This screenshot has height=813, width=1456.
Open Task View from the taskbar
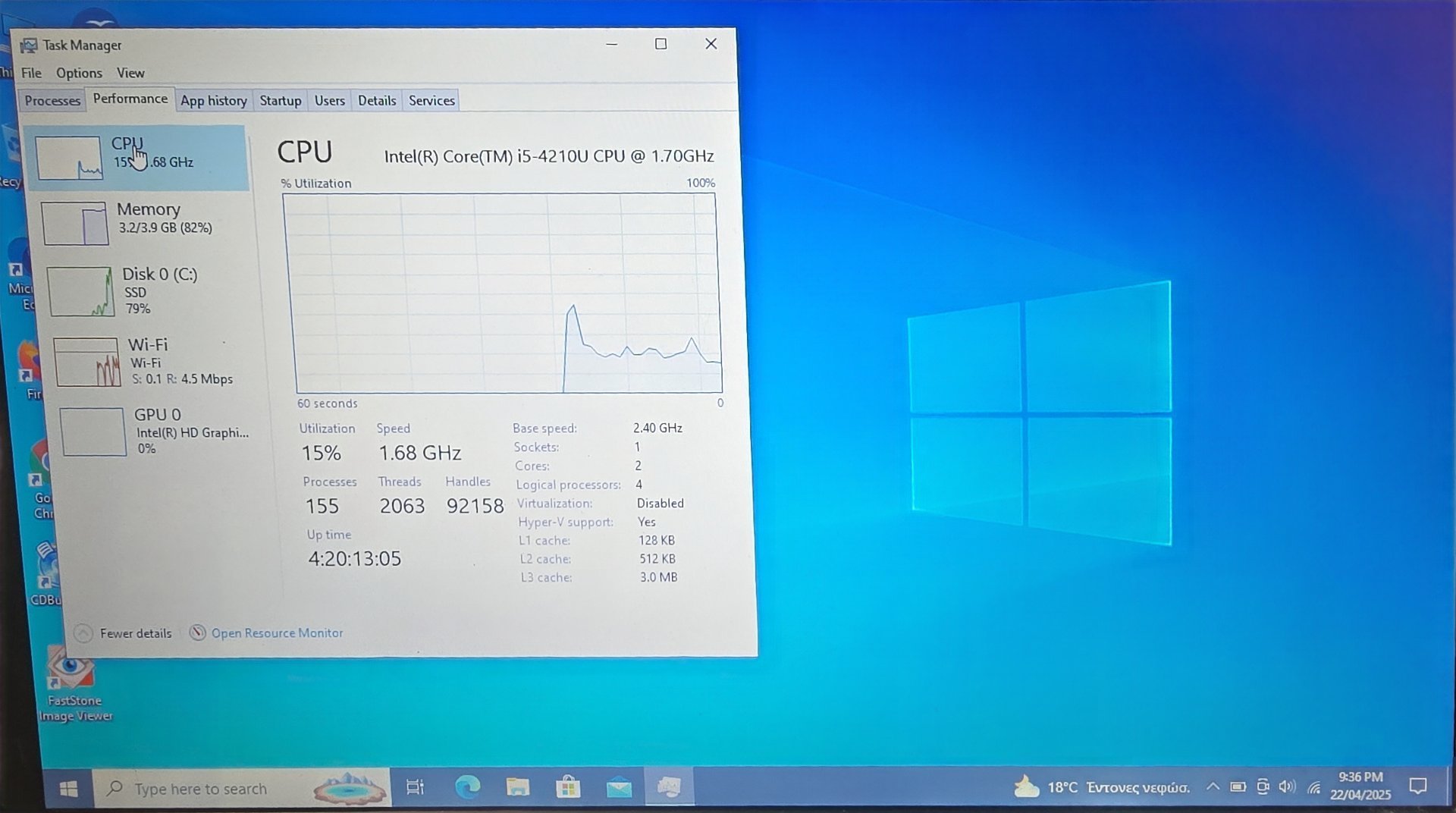coord(415,788)
